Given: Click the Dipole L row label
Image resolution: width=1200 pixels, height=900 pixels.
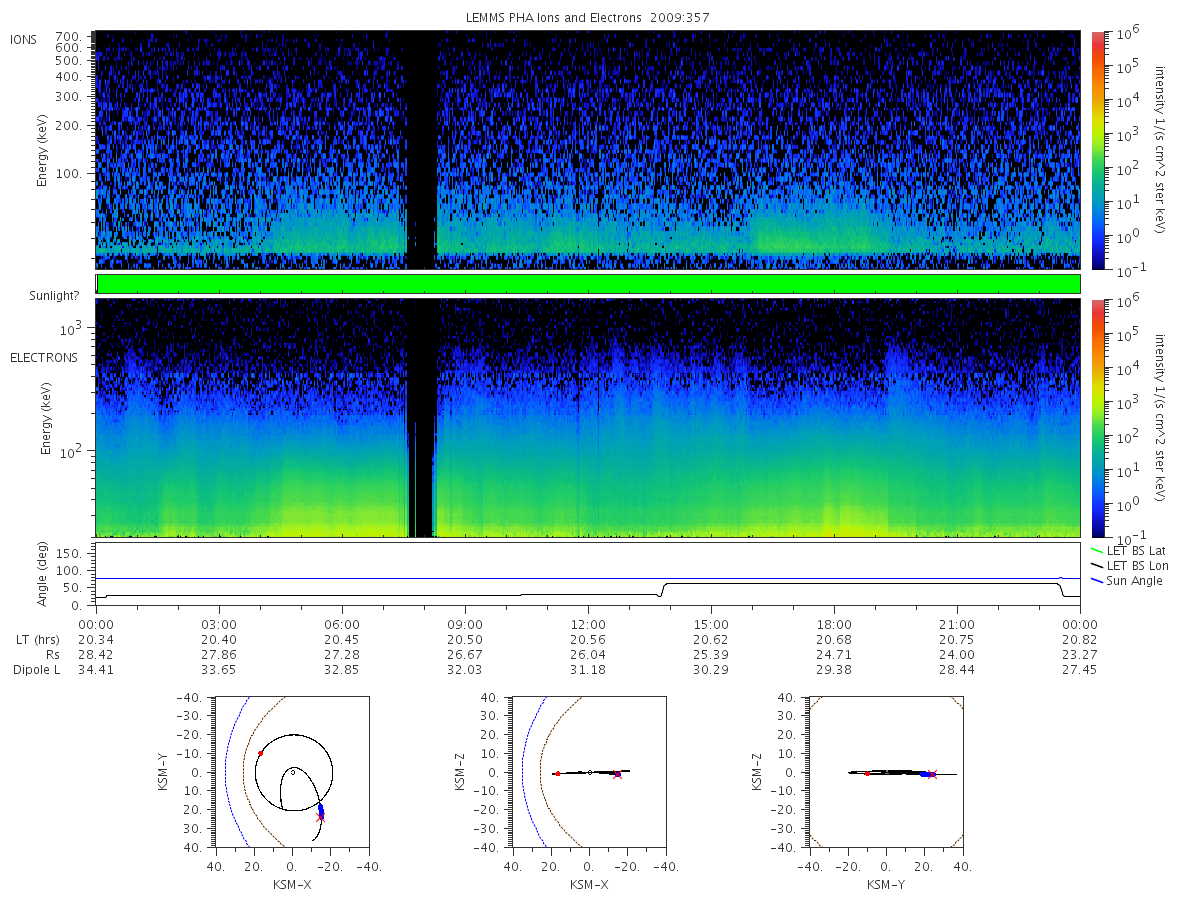Looking at the screenshot, I should 37,669.
